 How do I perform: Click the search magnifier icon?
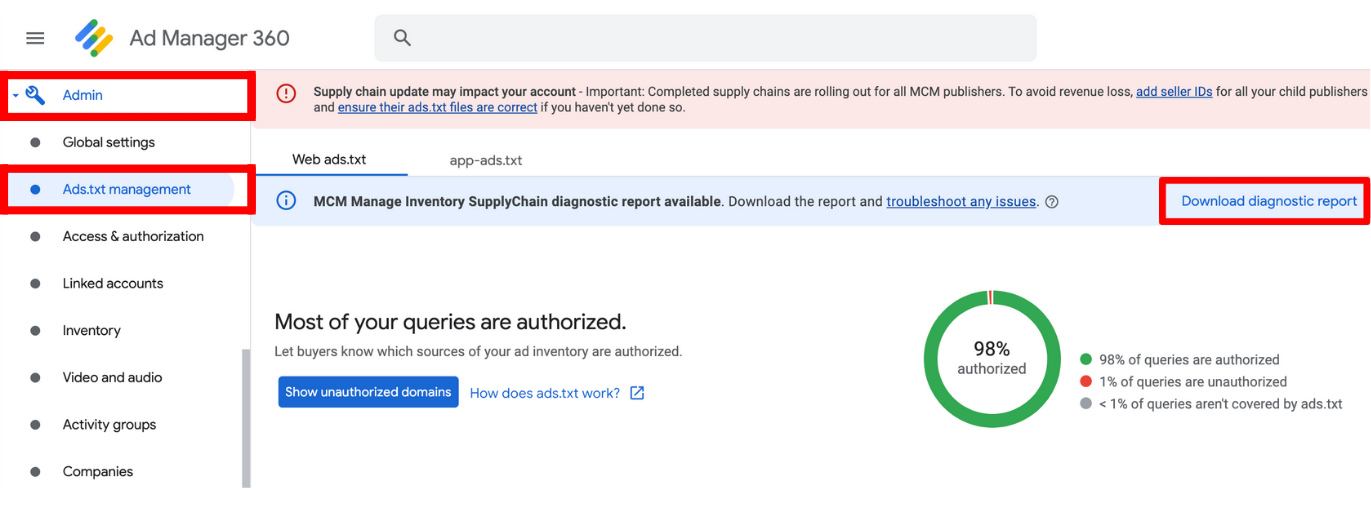pyautogui.click(x=402, y=38)
